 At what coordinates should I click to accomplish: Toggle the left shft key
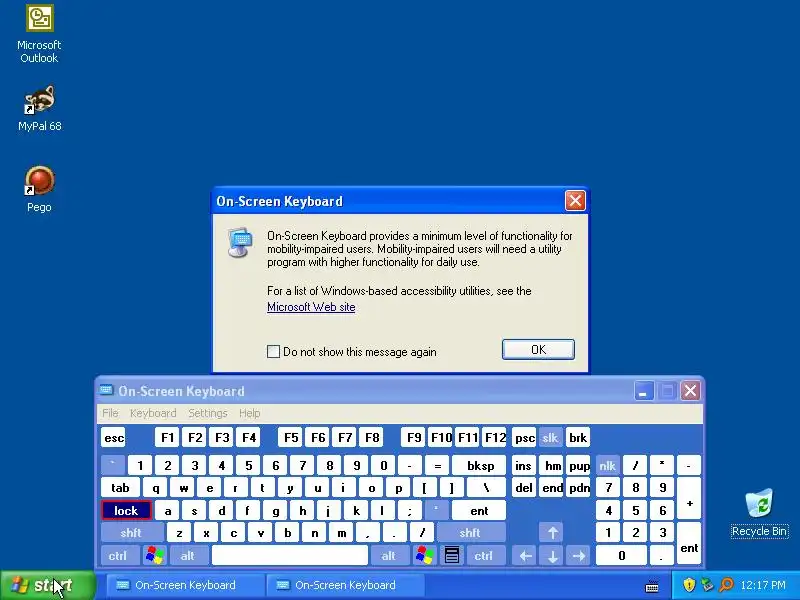[131, 533]
